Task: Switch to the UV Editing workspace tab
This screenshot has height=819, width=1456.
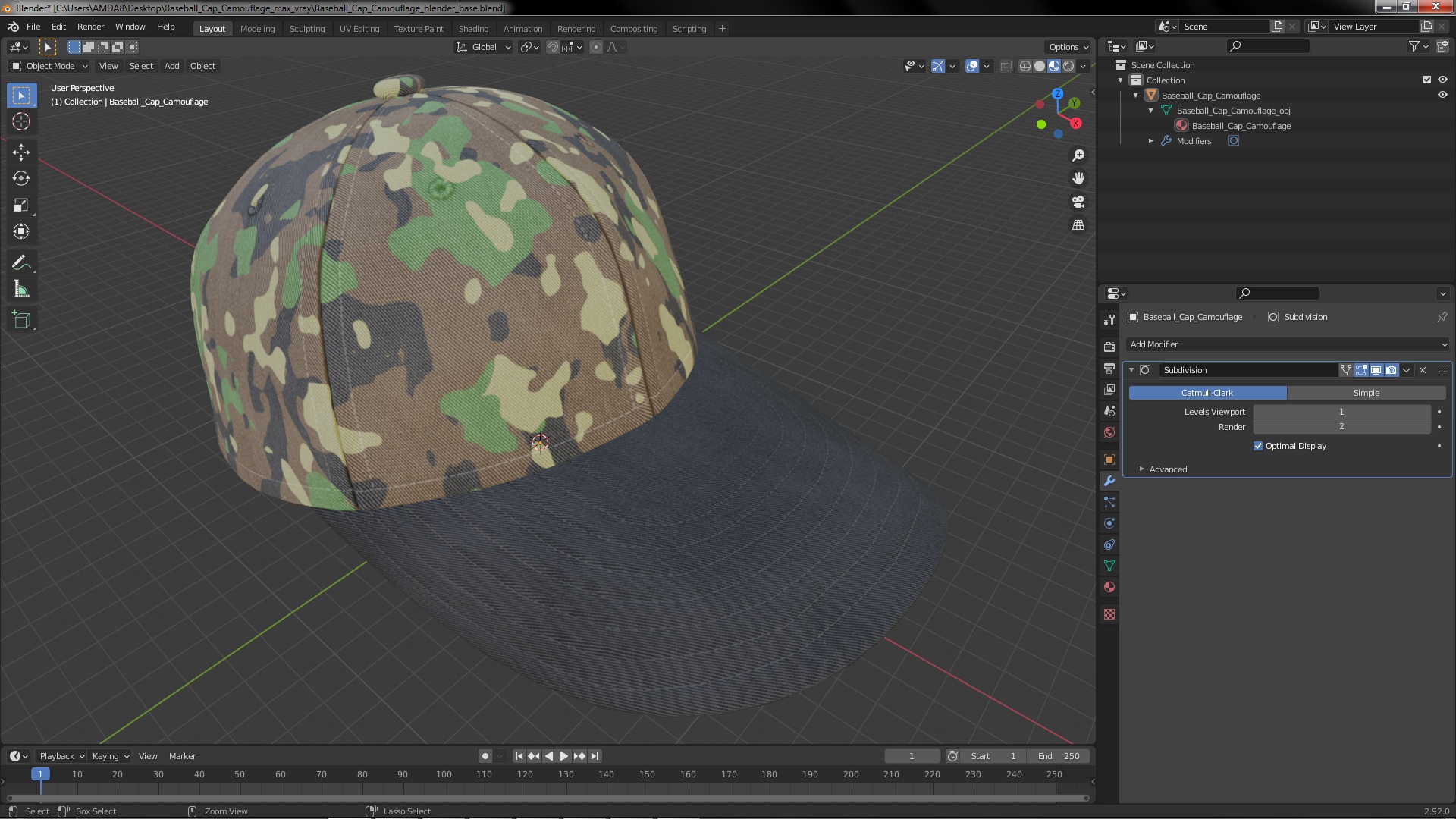Action: pos(359,29)
